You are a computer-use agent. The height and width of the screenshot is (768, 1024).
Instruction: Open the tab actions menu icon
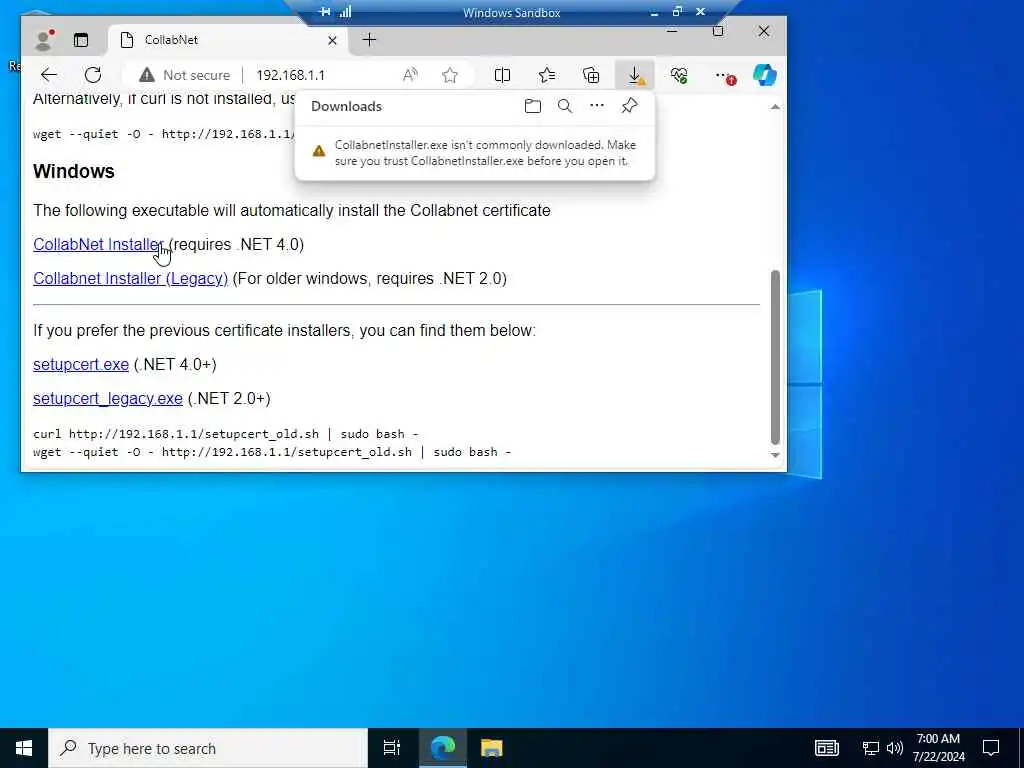click(x=81, y=40)
